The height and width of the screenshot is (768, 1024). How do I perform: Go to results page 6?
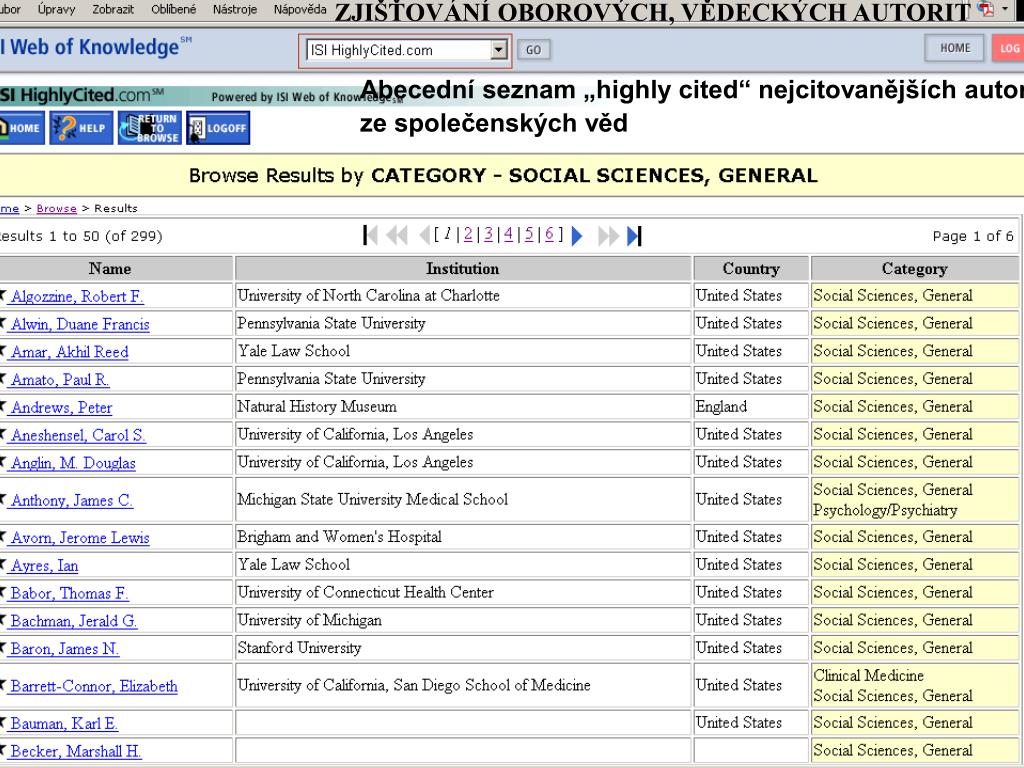(549, 234)
